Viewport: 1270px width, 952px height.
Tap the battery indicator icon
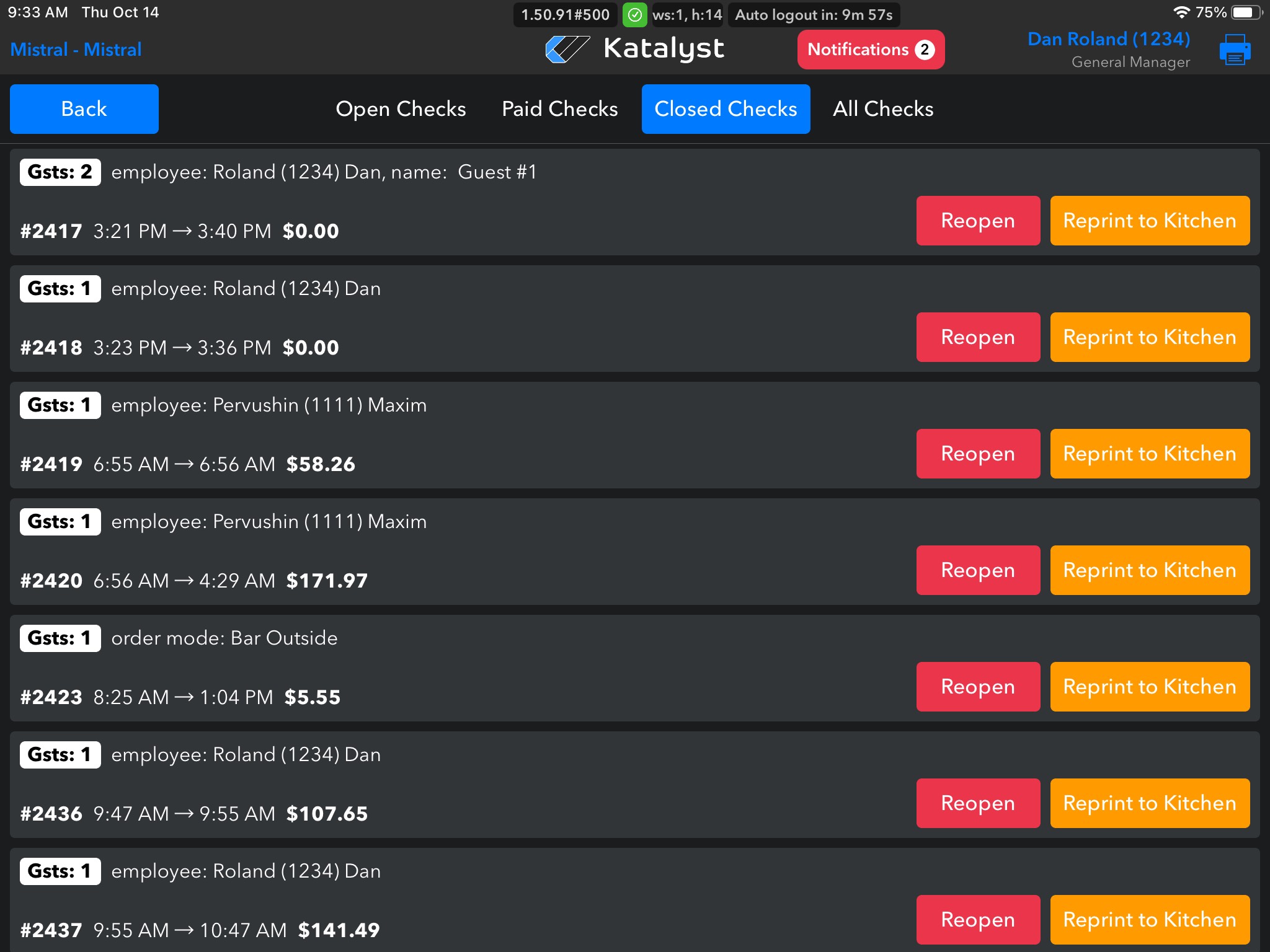pos(1246,12)
